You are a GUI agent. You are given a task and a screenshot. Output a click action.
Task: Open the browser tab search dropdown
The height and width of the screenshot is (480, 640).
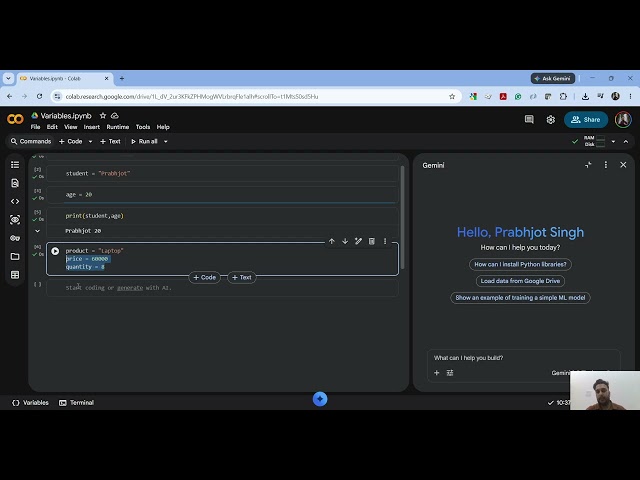tap(8, 78)
